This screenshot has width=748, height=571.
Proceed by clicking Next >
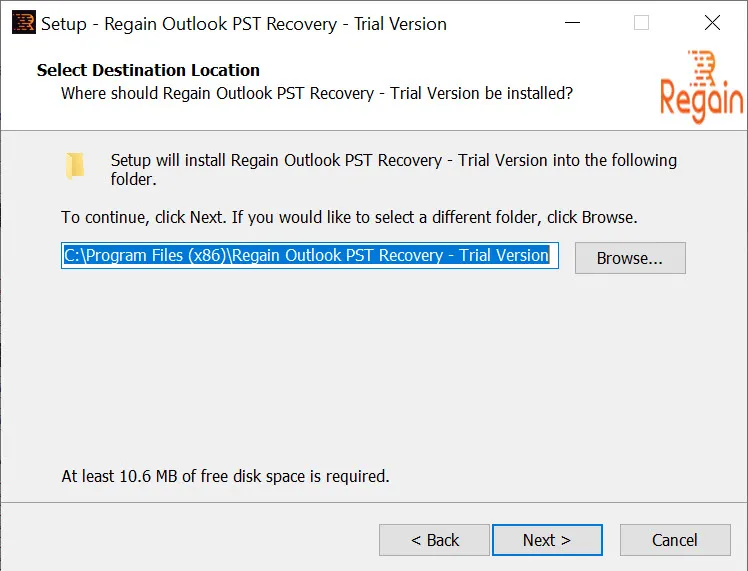tap(547, 540)
